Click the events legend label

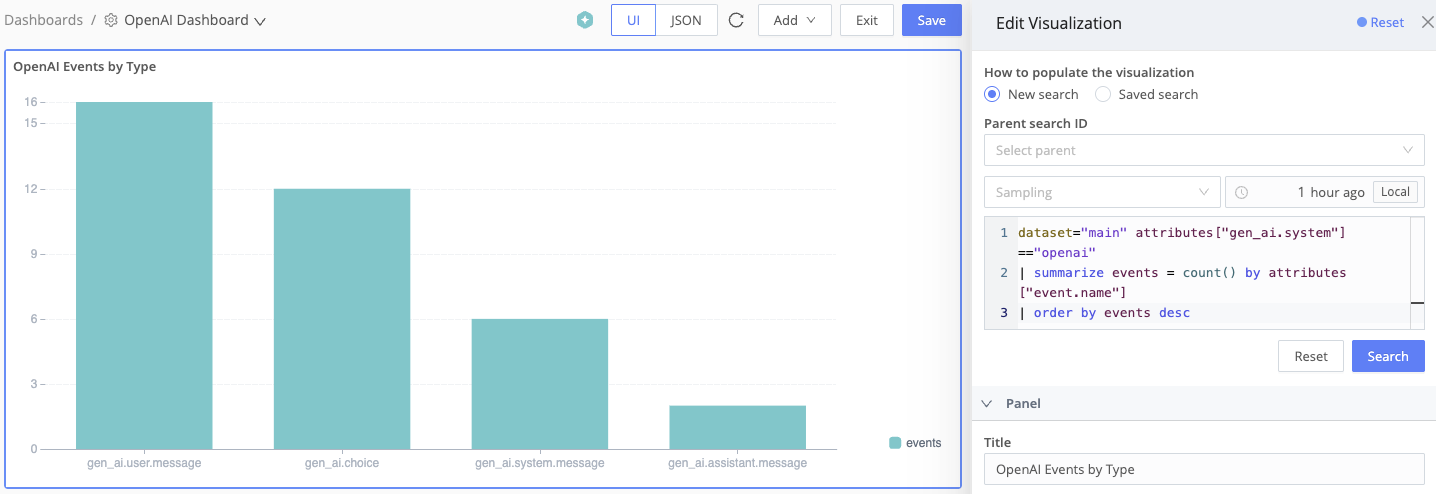pyautogui.click(x=923, y=443)
